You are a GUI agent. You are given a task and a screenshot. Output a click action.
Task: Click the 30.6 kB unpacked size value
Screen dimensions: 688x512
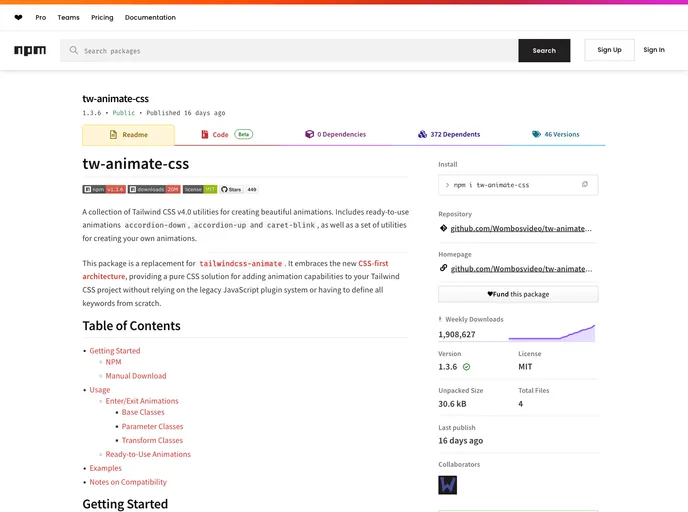click(452, 404)
